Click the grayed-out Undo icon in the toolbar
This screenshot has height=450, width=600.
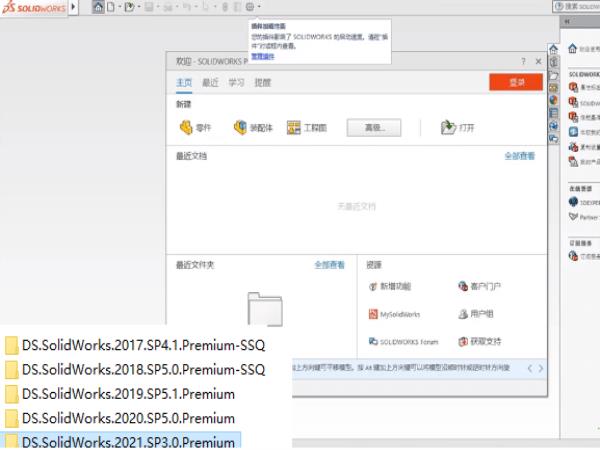click(187, 7)
